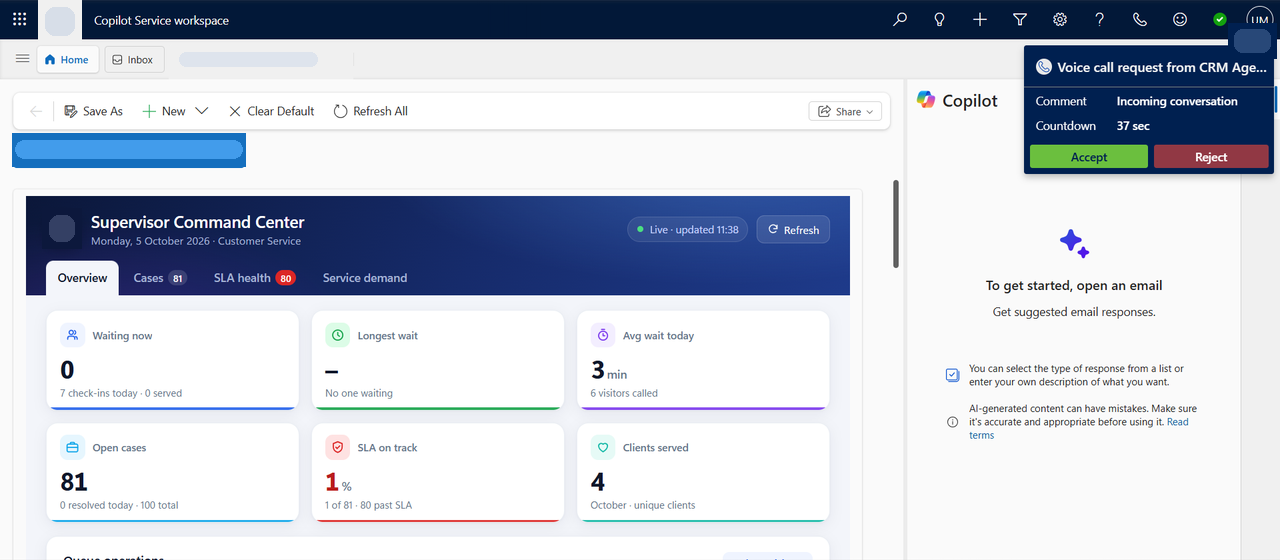Click the Copilot logo icon
1280x560 pixels.
tap(926, 100)
